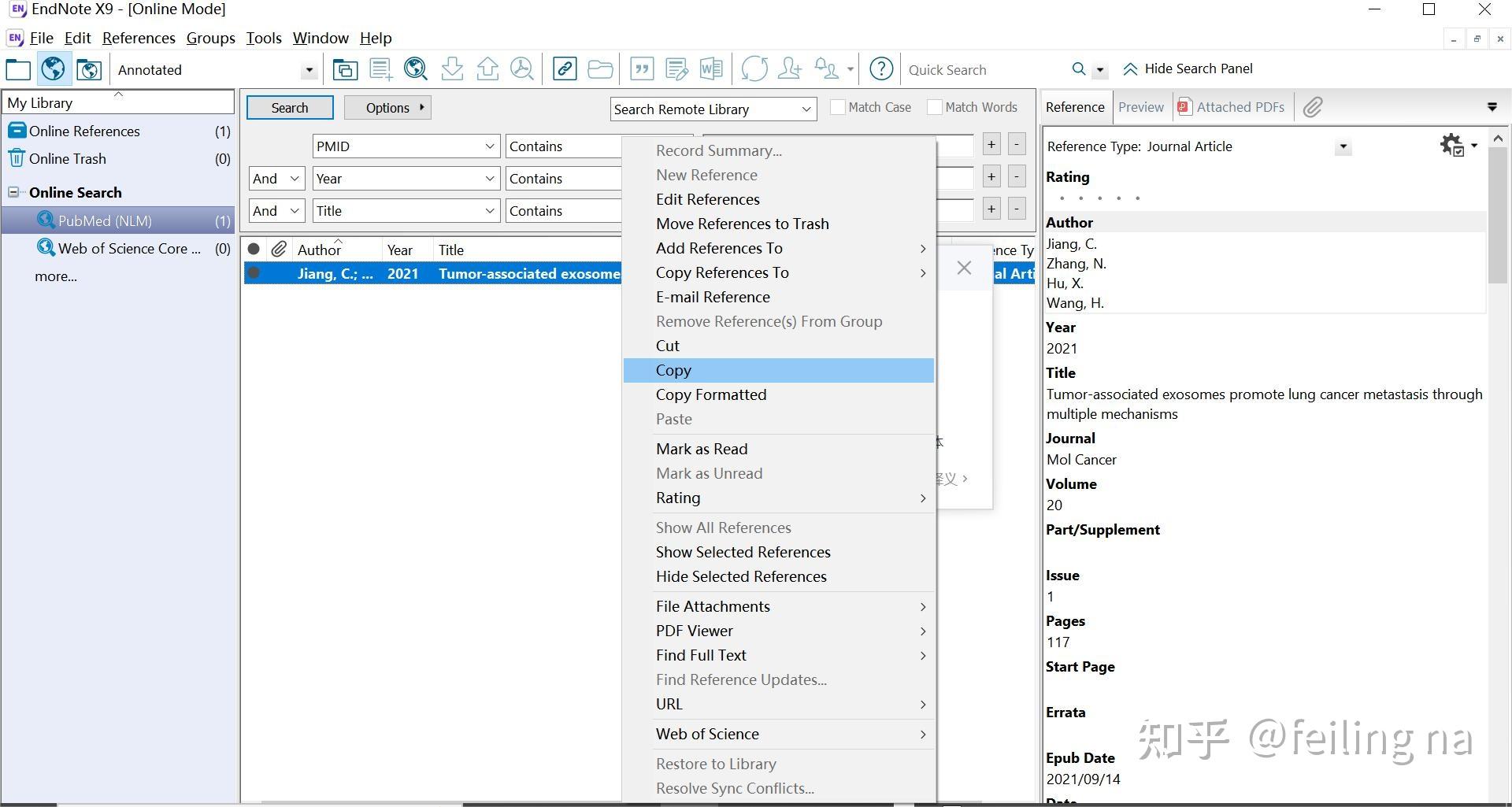Click Insert Citation quotation-mark icon
This screenshot has height=807, width=1512.
click(642, 69)
